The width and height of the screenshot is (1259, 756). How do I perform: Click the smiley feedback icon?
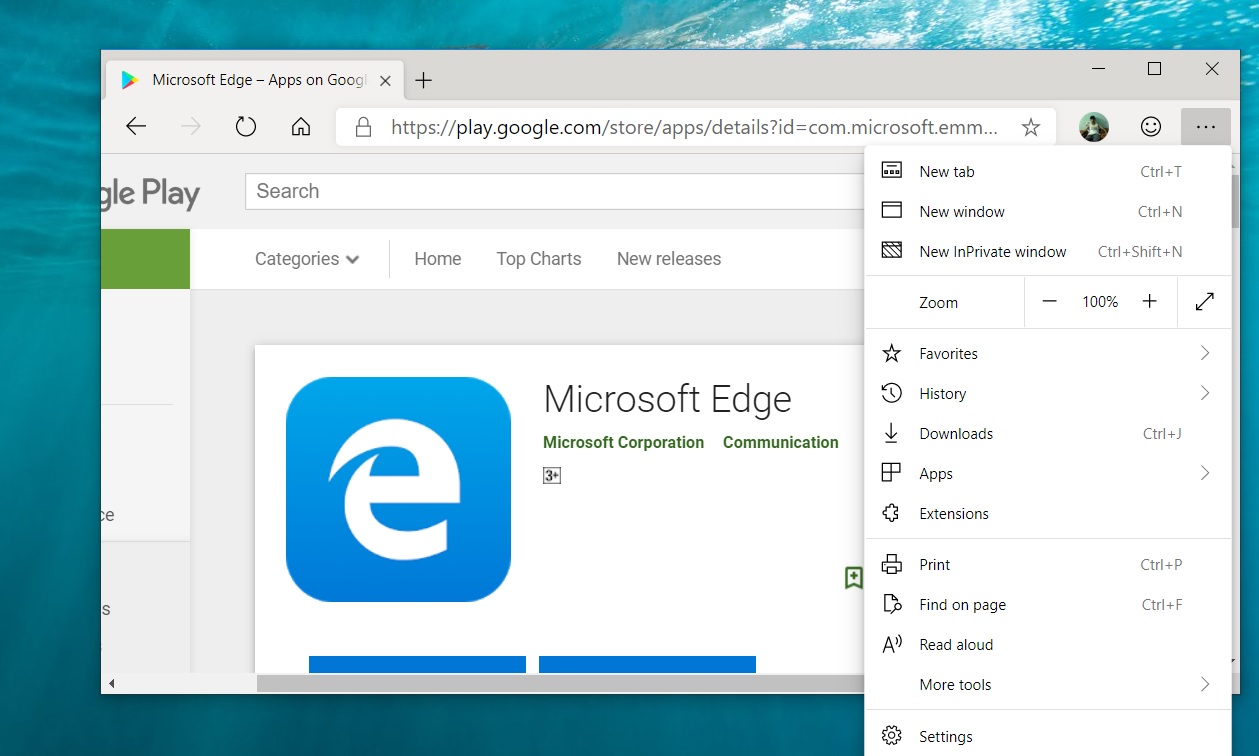point(1151,127)
